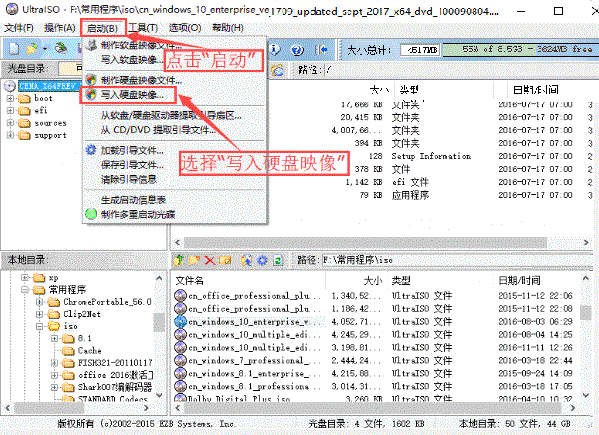Click the Save/disk drive toolbar icon
Image resolution: width=599 pixels, height=435 pixels.
click(61, 49)
